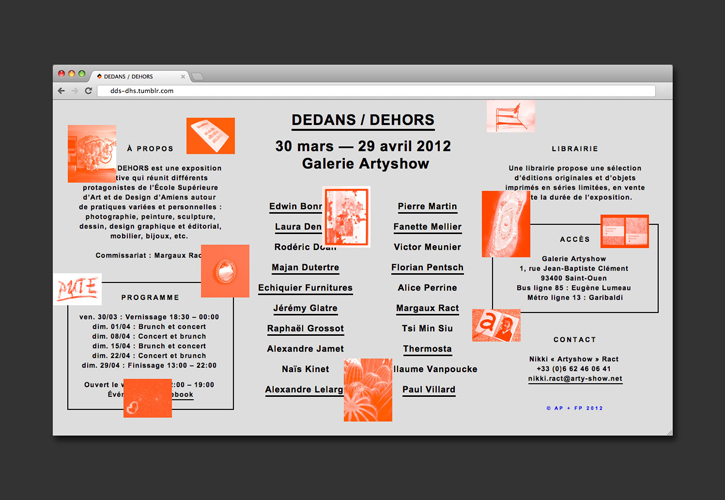
Task: Click orange thumbnail in the programme box
Action: [147, 398]
